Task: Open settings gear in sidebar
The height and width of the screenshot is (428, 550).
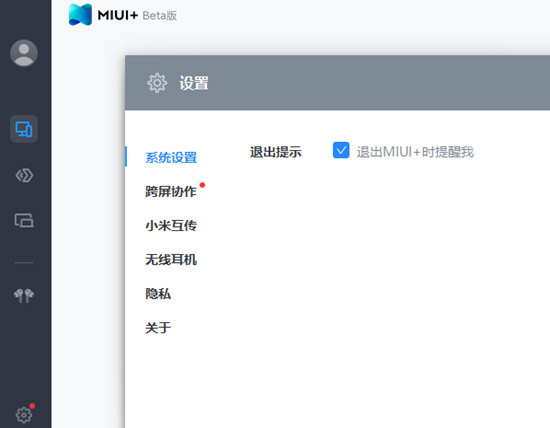Action: pyautogui.click(x=24, y=415)
